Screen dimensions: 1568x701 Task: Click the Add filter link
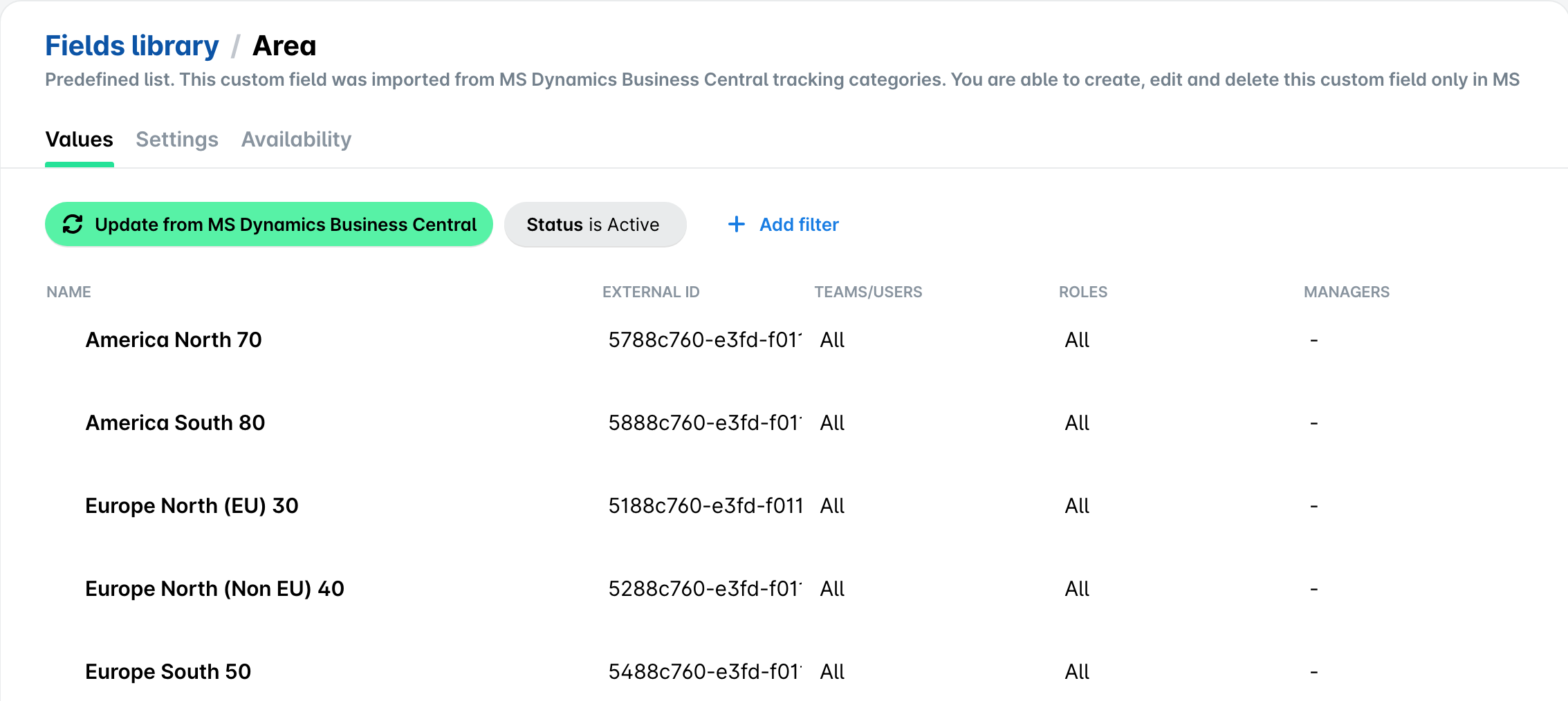pos(799,224)
